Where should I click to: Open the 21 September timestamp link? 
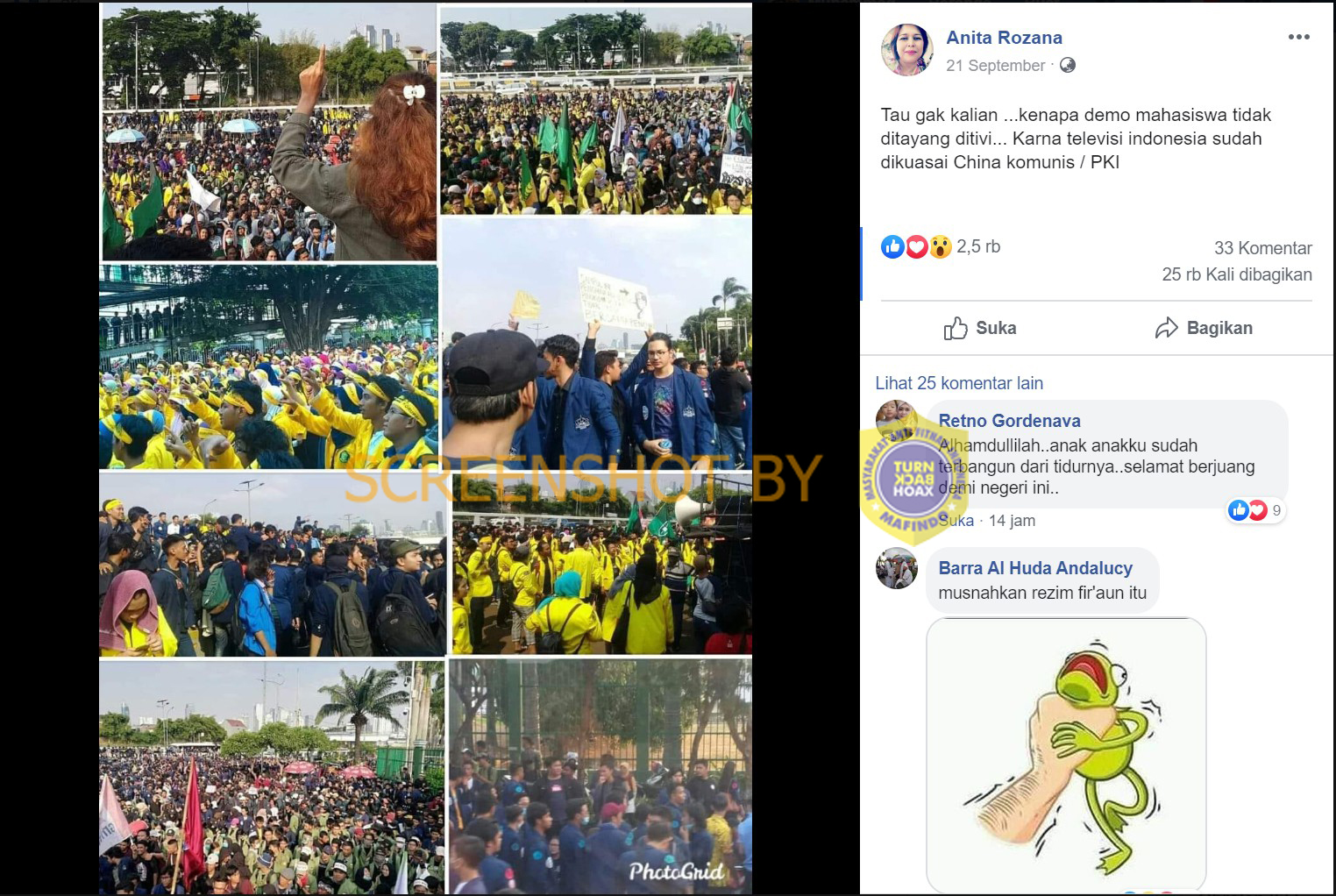click(x=995, y=66)
